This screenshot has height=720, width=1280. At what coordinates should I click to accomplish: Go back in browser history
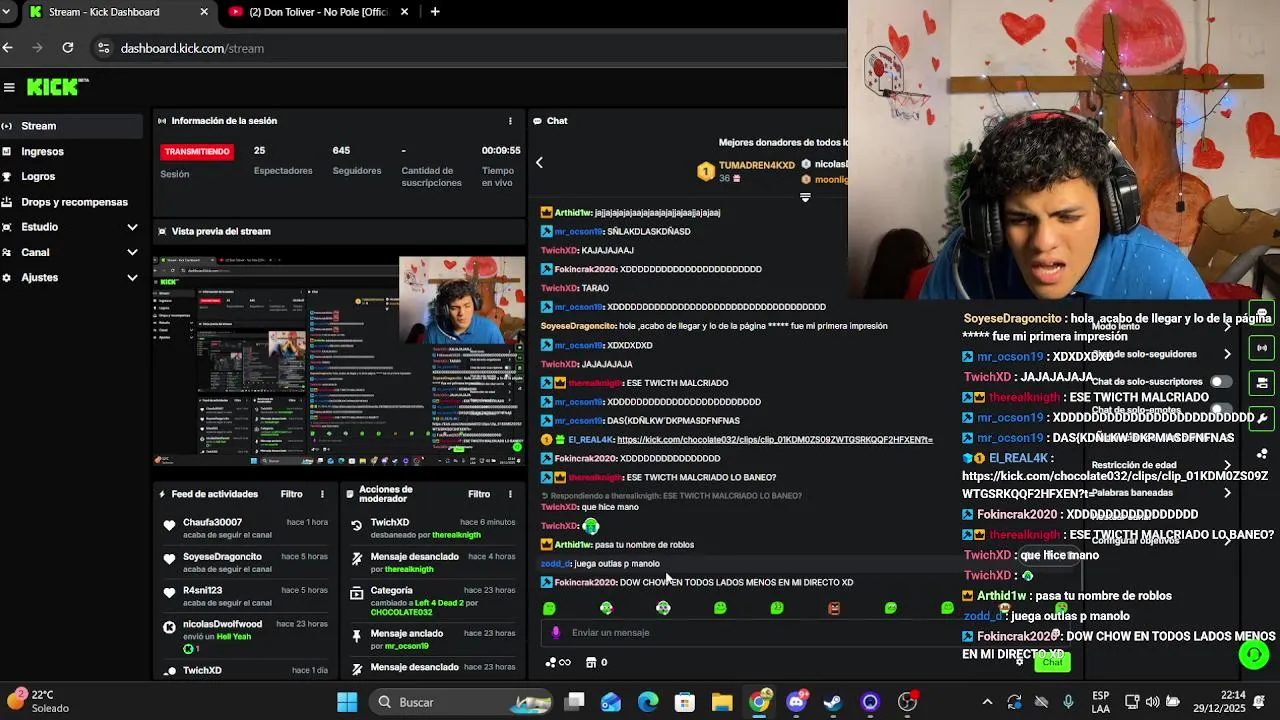tap(8, 48)
